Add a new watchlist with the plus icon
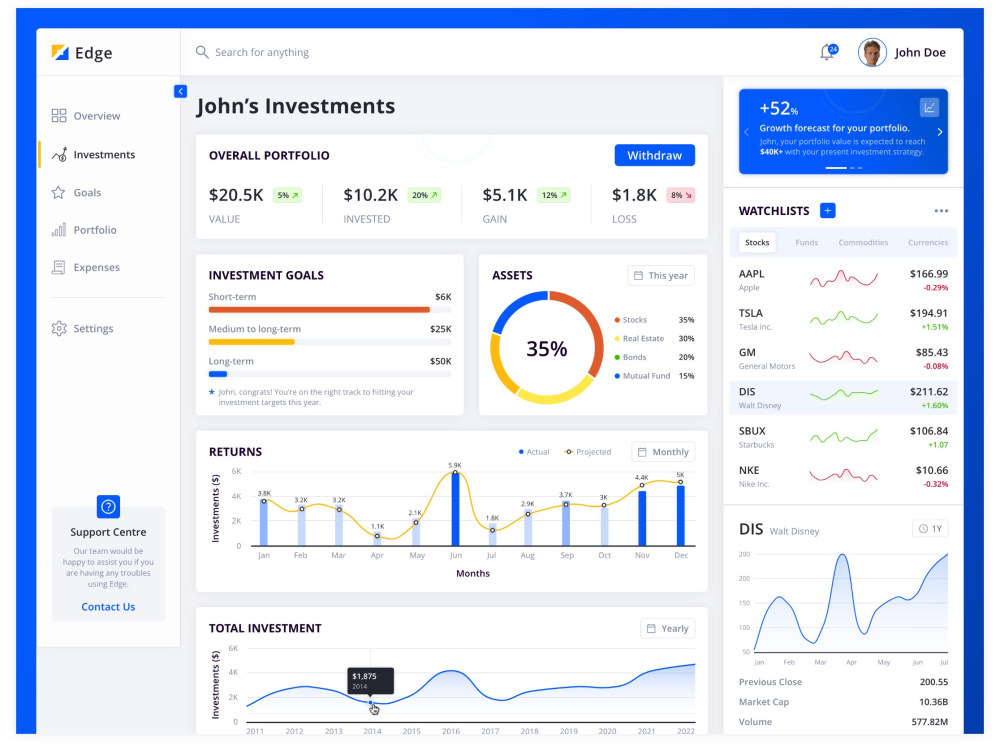The width and height of the screenshot is (1000, 750). tap(827, 210)
